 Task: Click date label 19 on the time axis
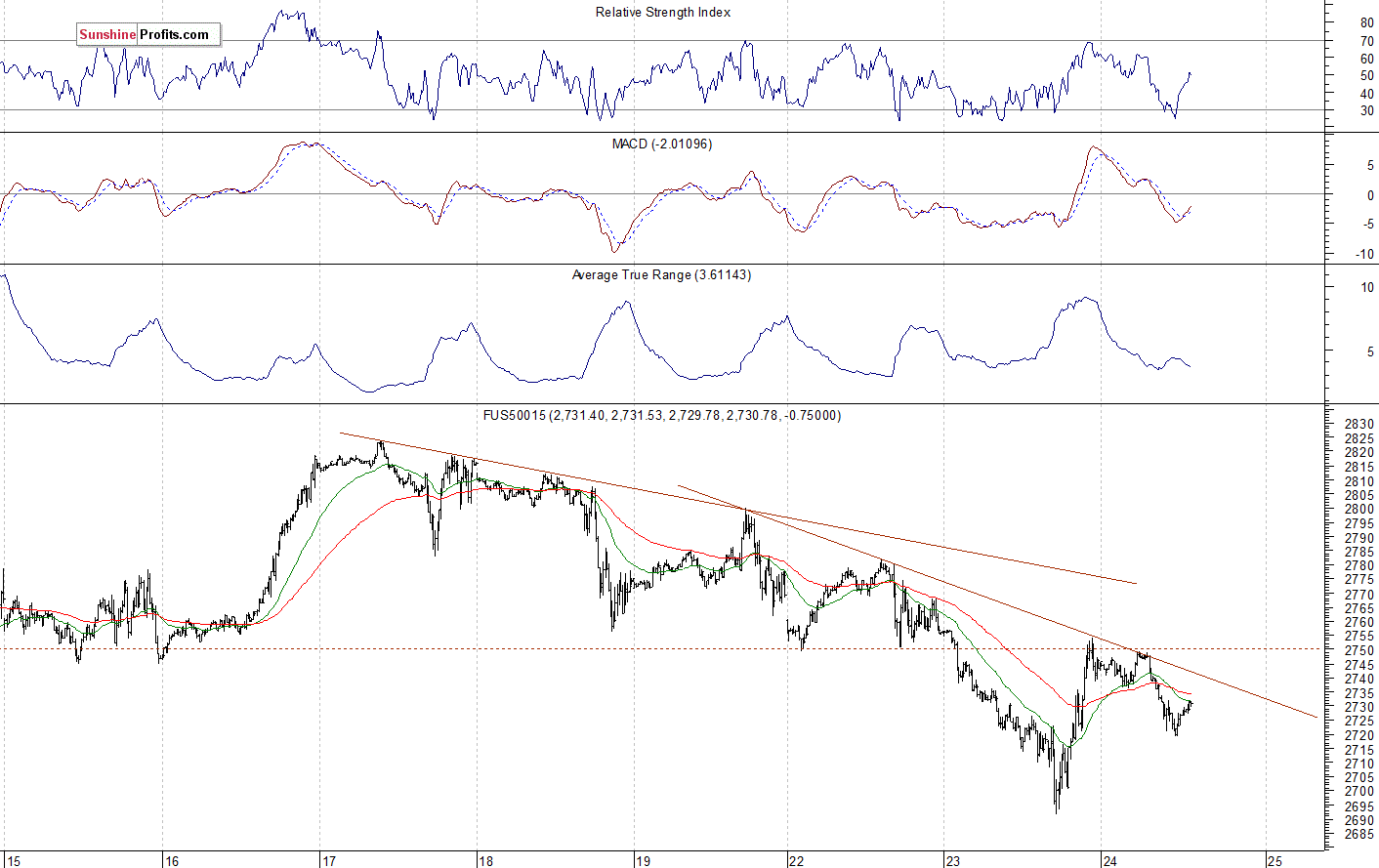[x=643, y=860]
